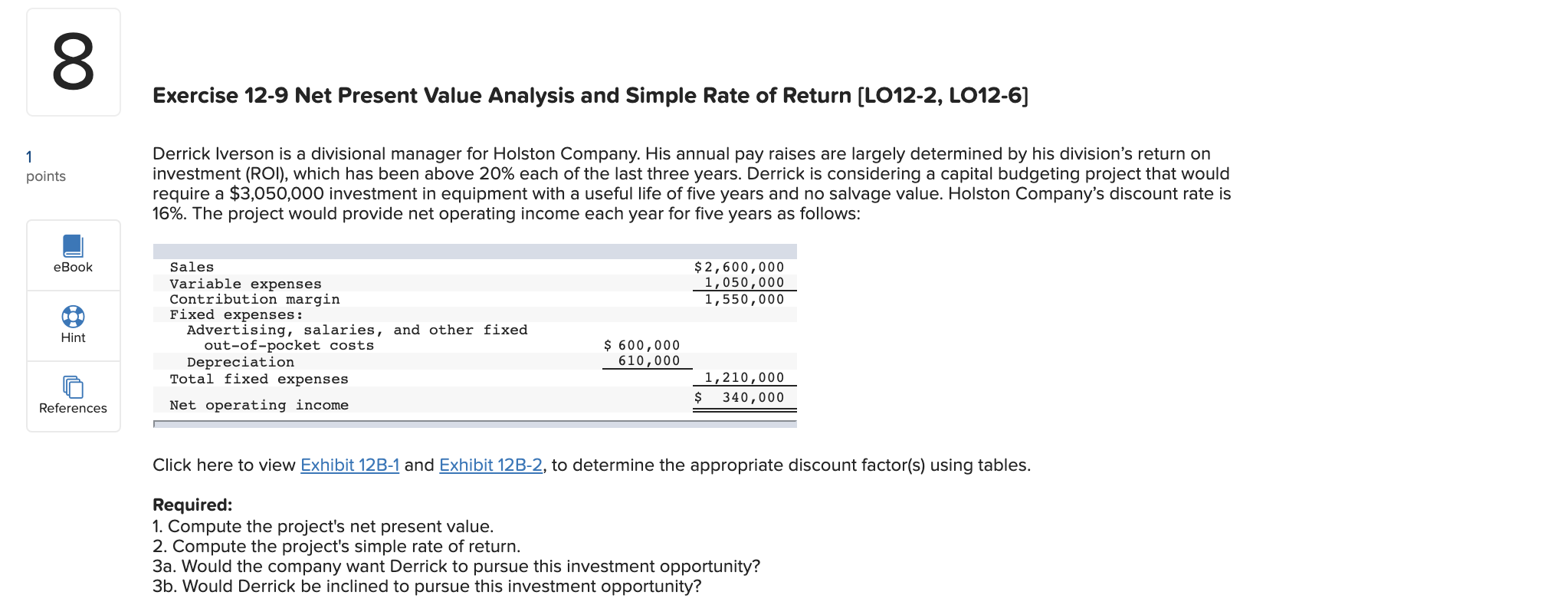Click the Hint lifebuoy icon
This screenshot has width=1568, height=615.
point(73,317)
